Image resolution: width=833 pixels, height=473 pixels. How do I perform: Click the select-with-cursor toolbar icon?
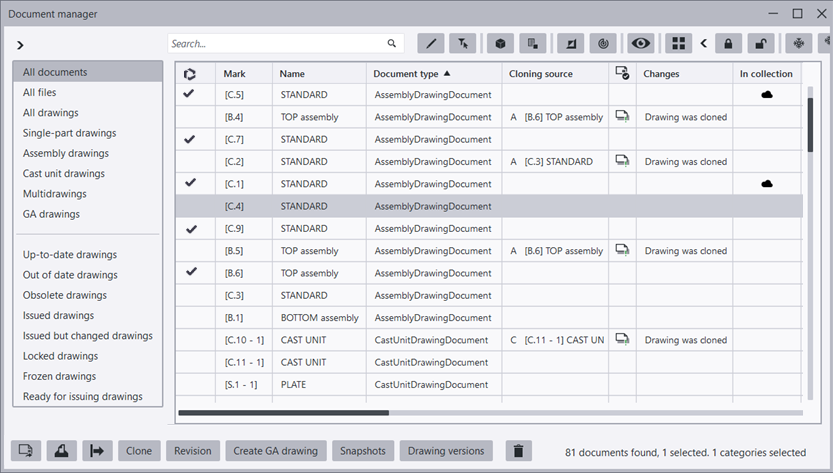pyautogui.click(x=463, y=44)
